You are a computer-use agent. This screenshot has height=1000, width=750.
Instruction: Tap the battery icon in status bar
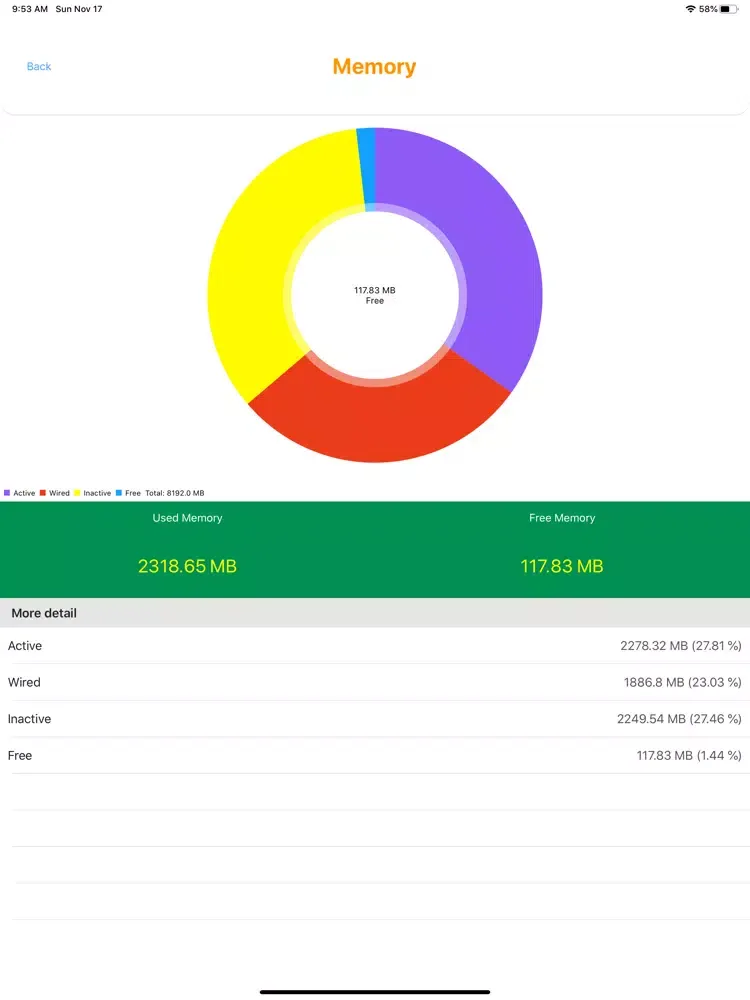click(x=729, y=9)
